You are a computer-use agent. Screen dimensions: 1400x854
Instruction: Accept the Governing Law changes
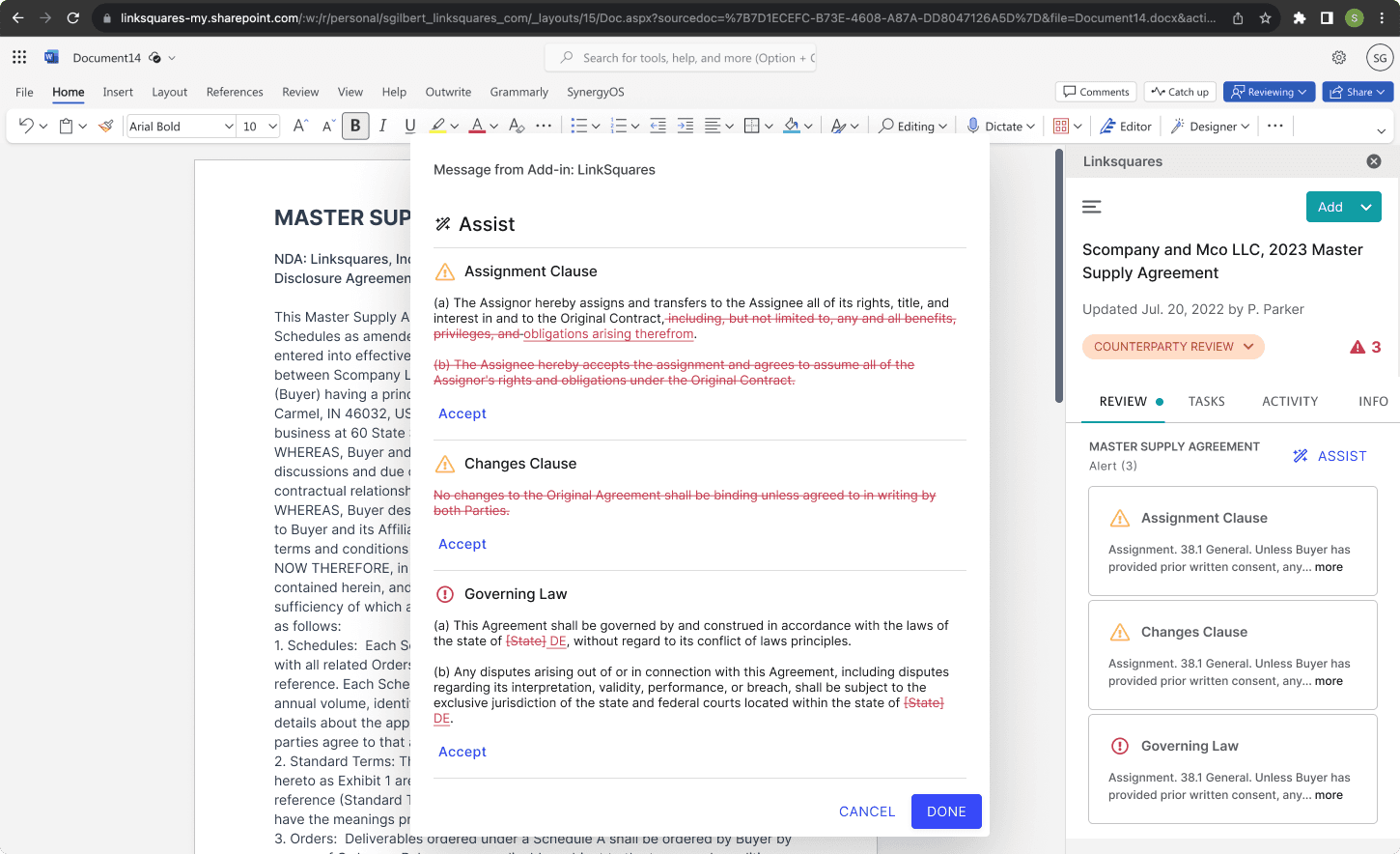[x=462, y=752]
